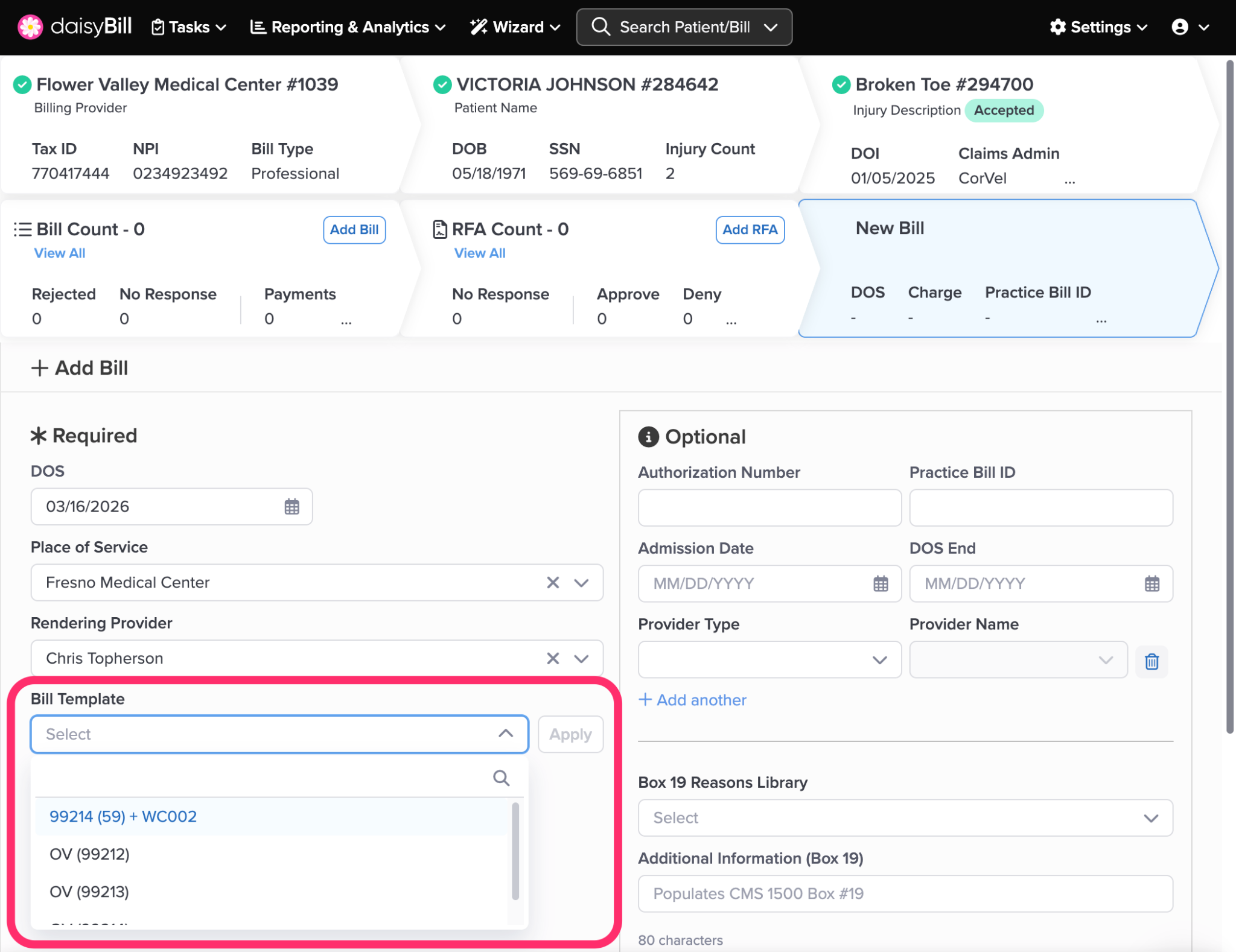Click the template search magnifier icon
Image resolution: width=1236 pixels, height=952 pixels.
[501, 778]
